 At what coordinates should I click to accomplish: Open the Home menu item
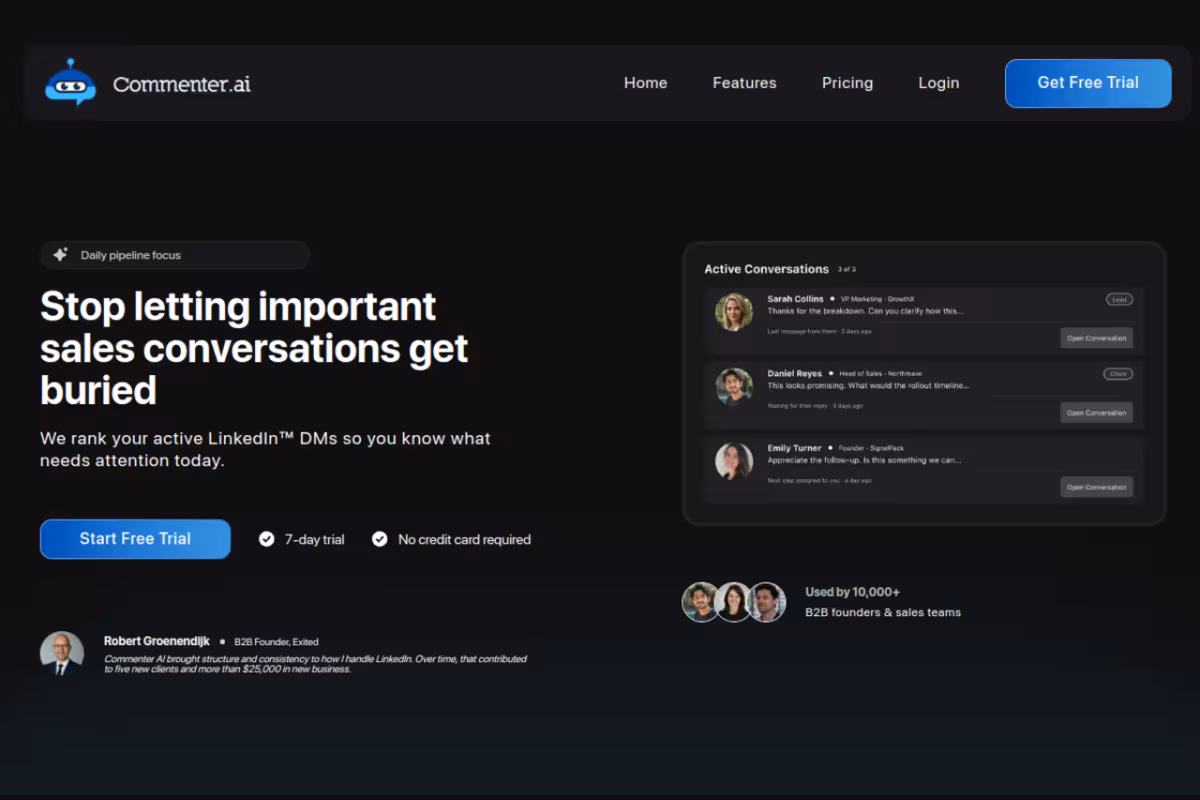[x=645, y=83]
